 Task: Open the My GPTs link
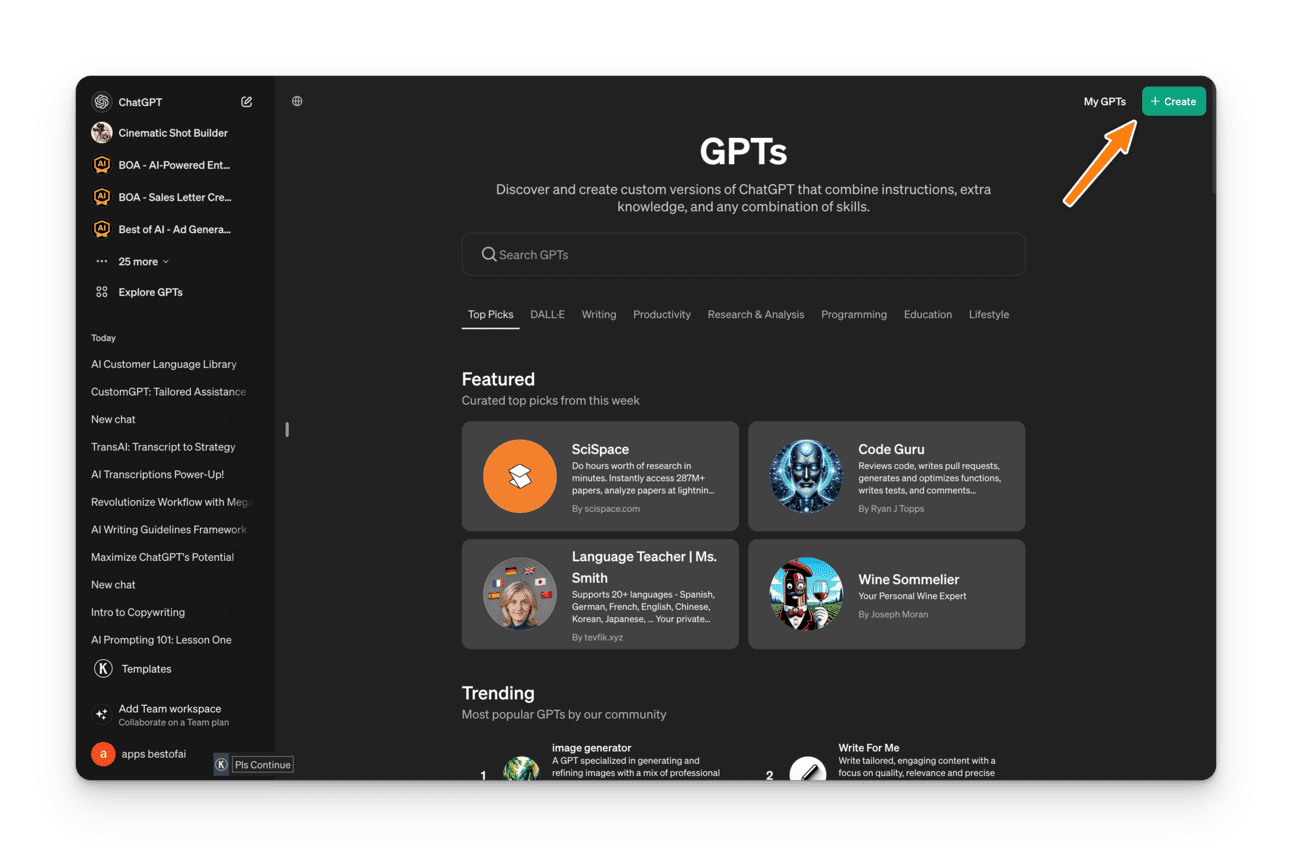coord(1105,102)
